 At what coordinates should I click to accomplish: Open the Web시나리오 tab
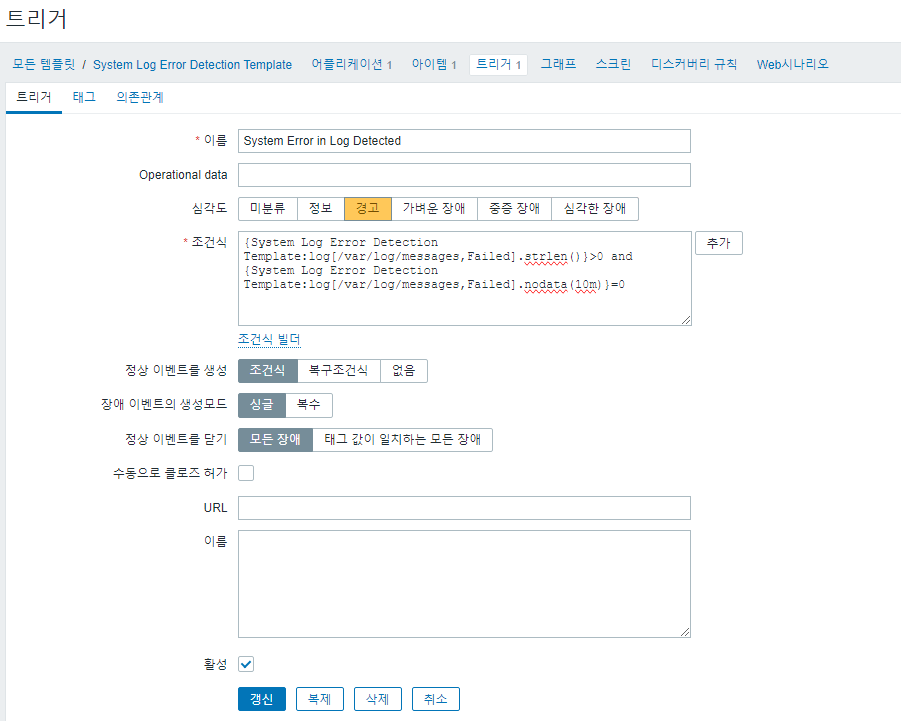point(792,64)
